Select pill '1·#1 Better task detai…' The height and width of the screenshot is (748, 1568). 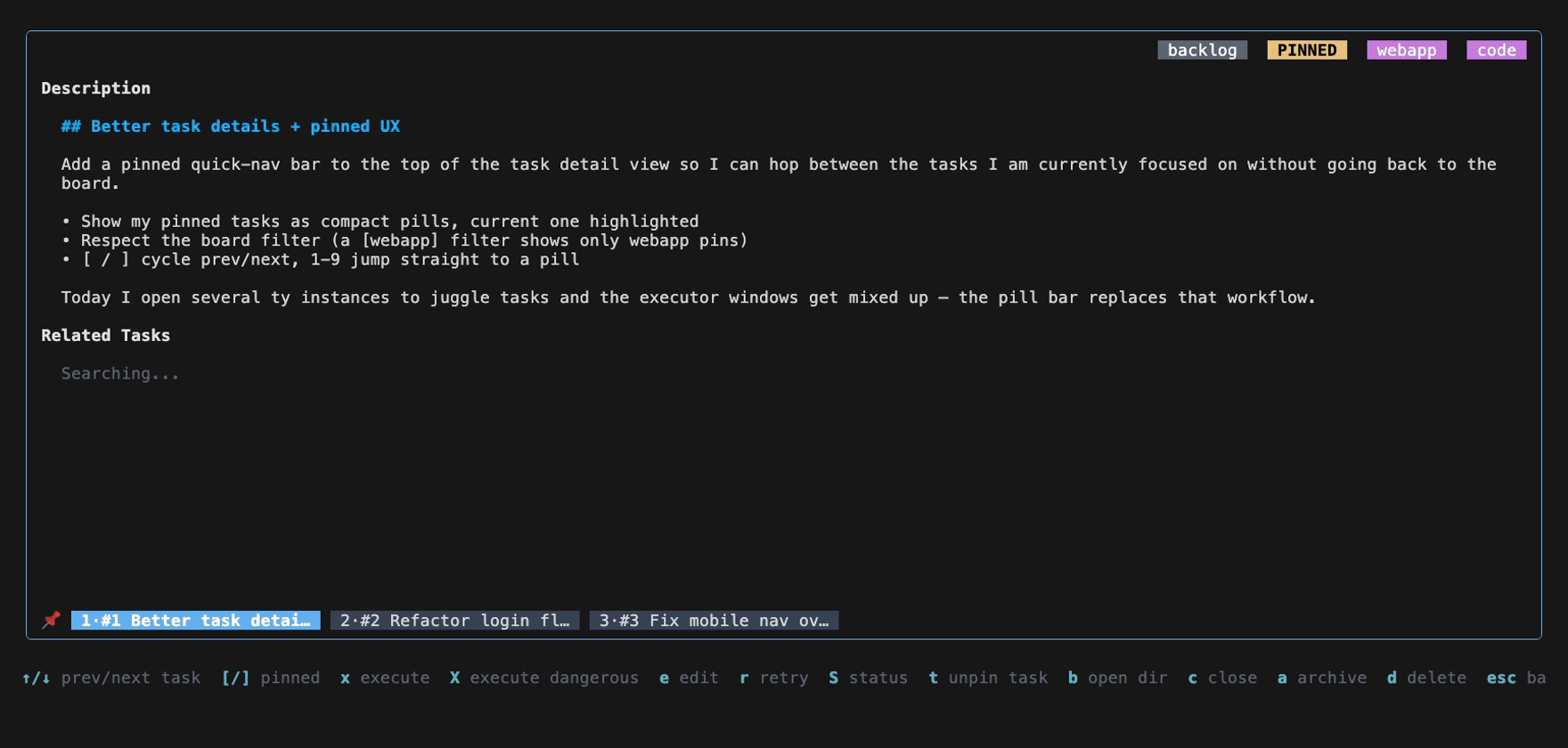tap(196, 621)
